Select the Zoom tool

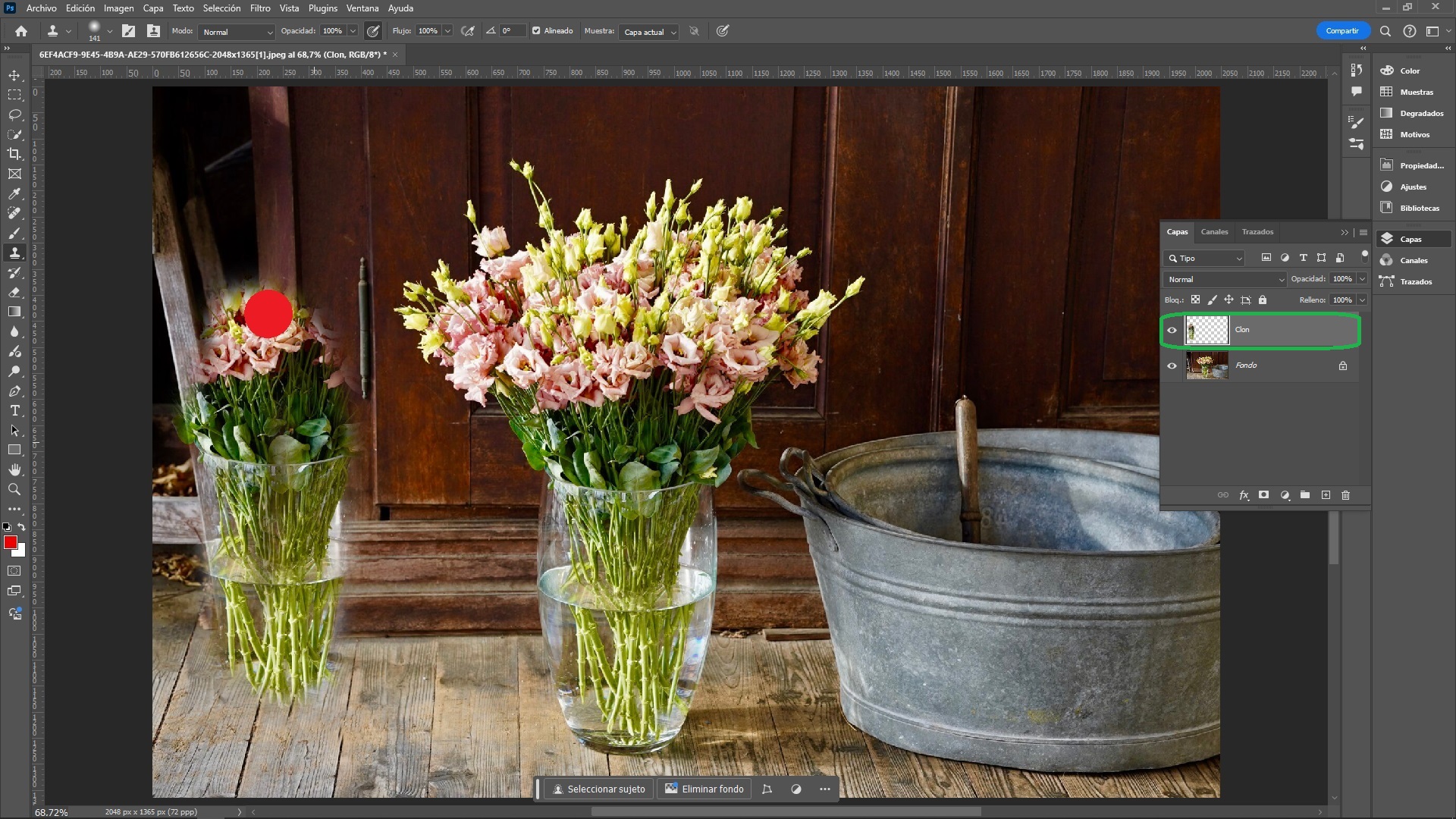click(x=14, y=489)
